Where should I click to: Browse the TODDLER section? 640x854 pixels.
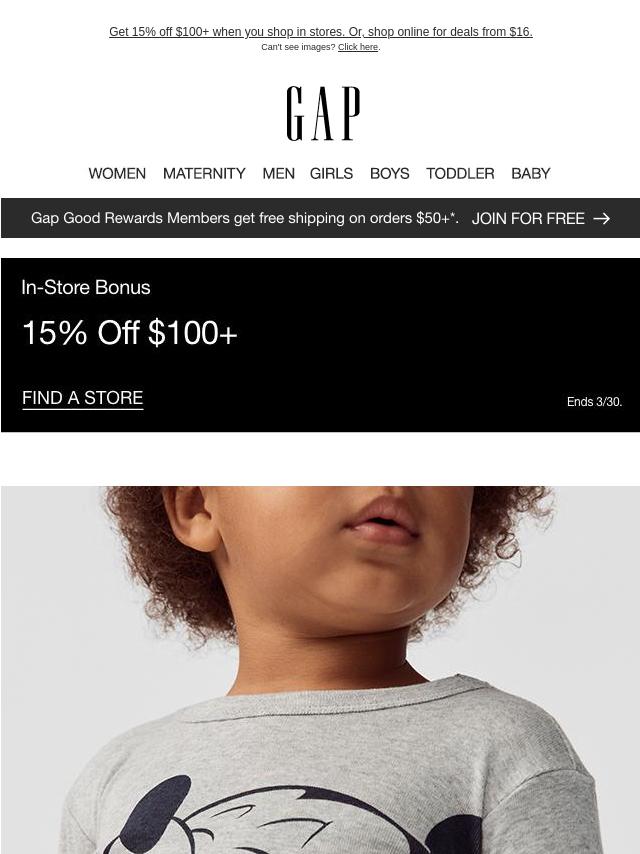point(460,173)
